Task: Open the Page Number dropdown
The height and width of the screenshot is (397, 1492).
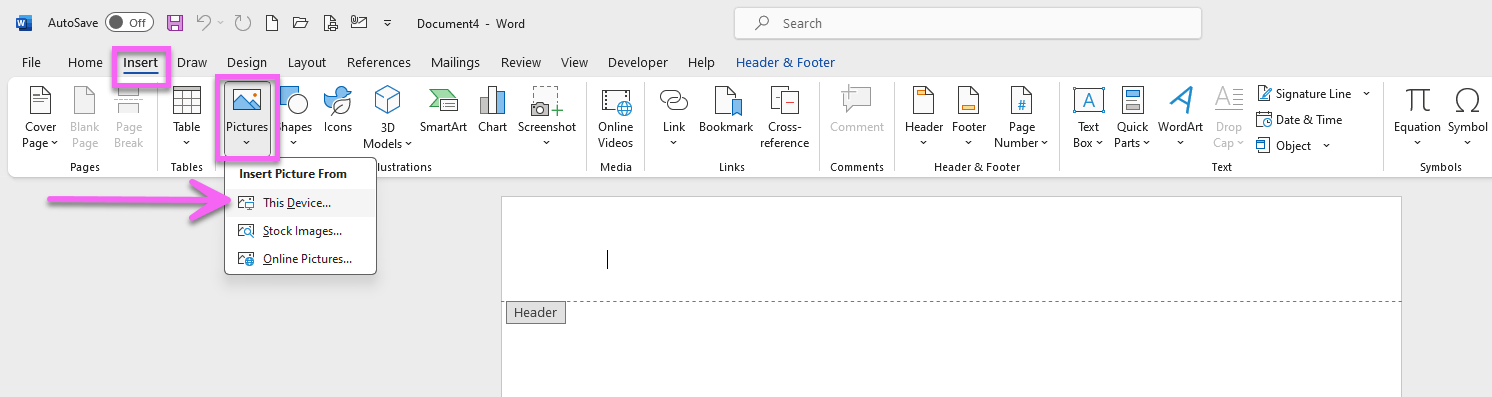Action: [x=1022, y=117]
